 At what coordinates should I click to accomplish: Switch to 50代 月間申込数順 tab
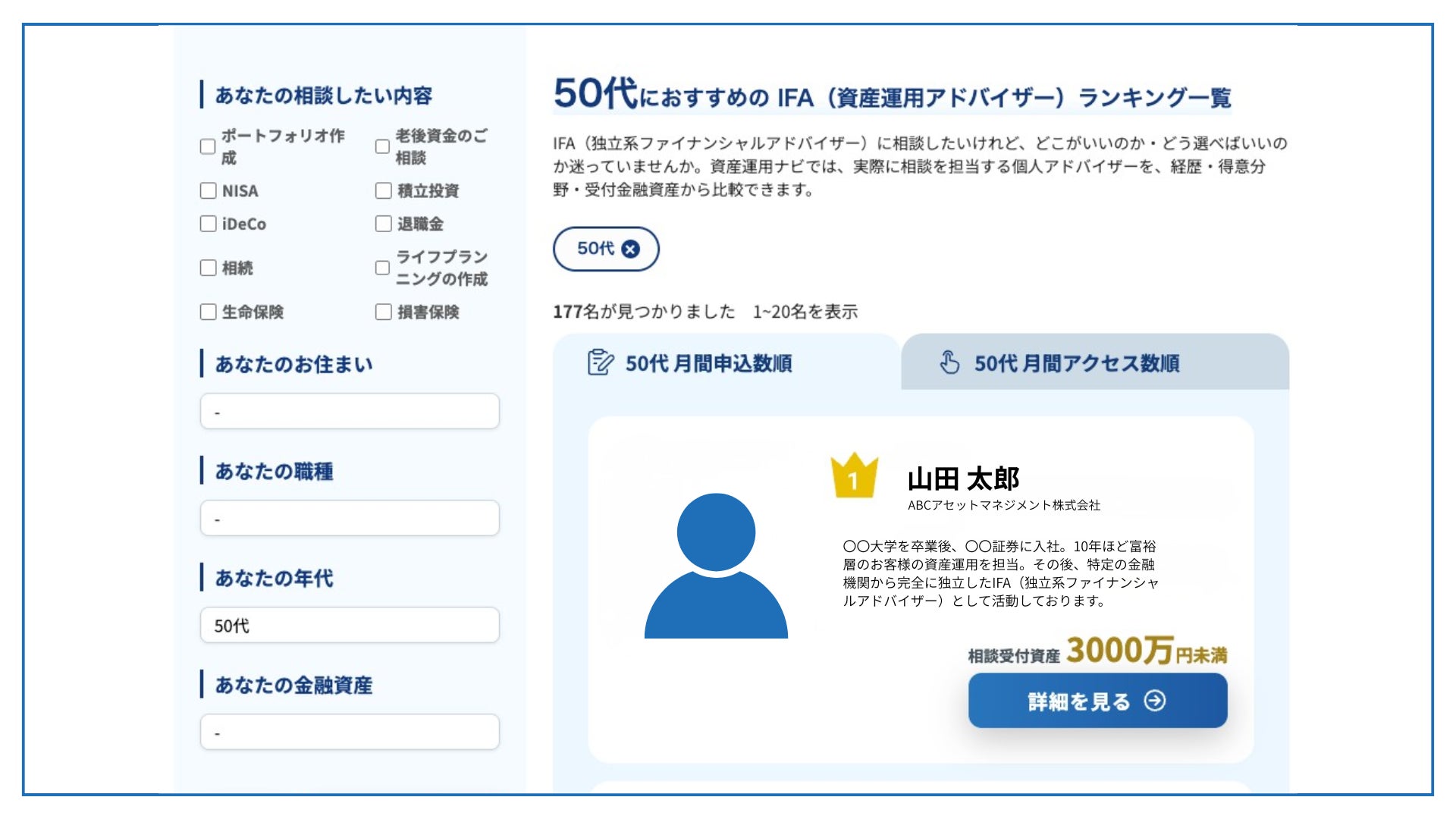click(x=726, y=362)
